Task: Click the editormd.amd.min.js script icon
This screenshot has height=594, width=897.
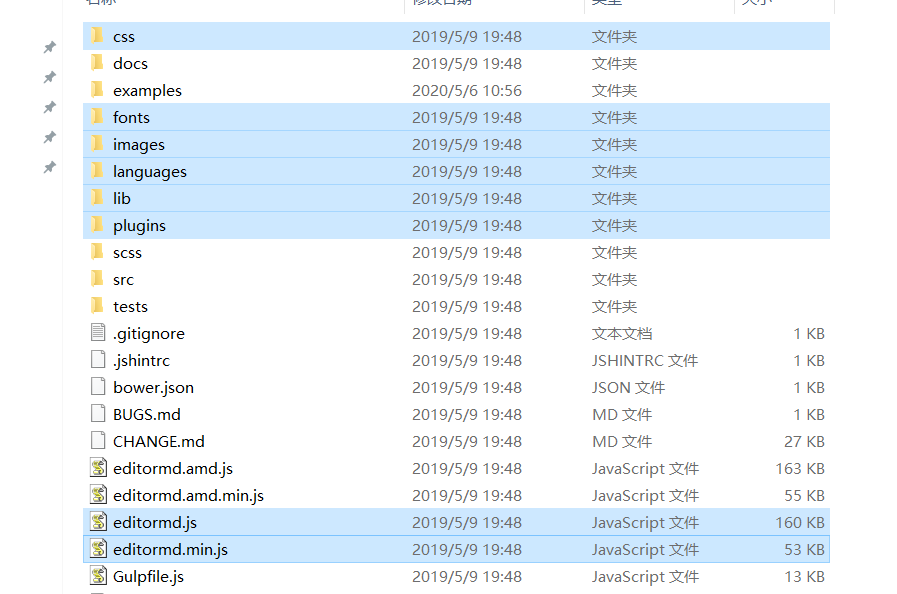Action: pyautogui.click(x=98, y=494)
